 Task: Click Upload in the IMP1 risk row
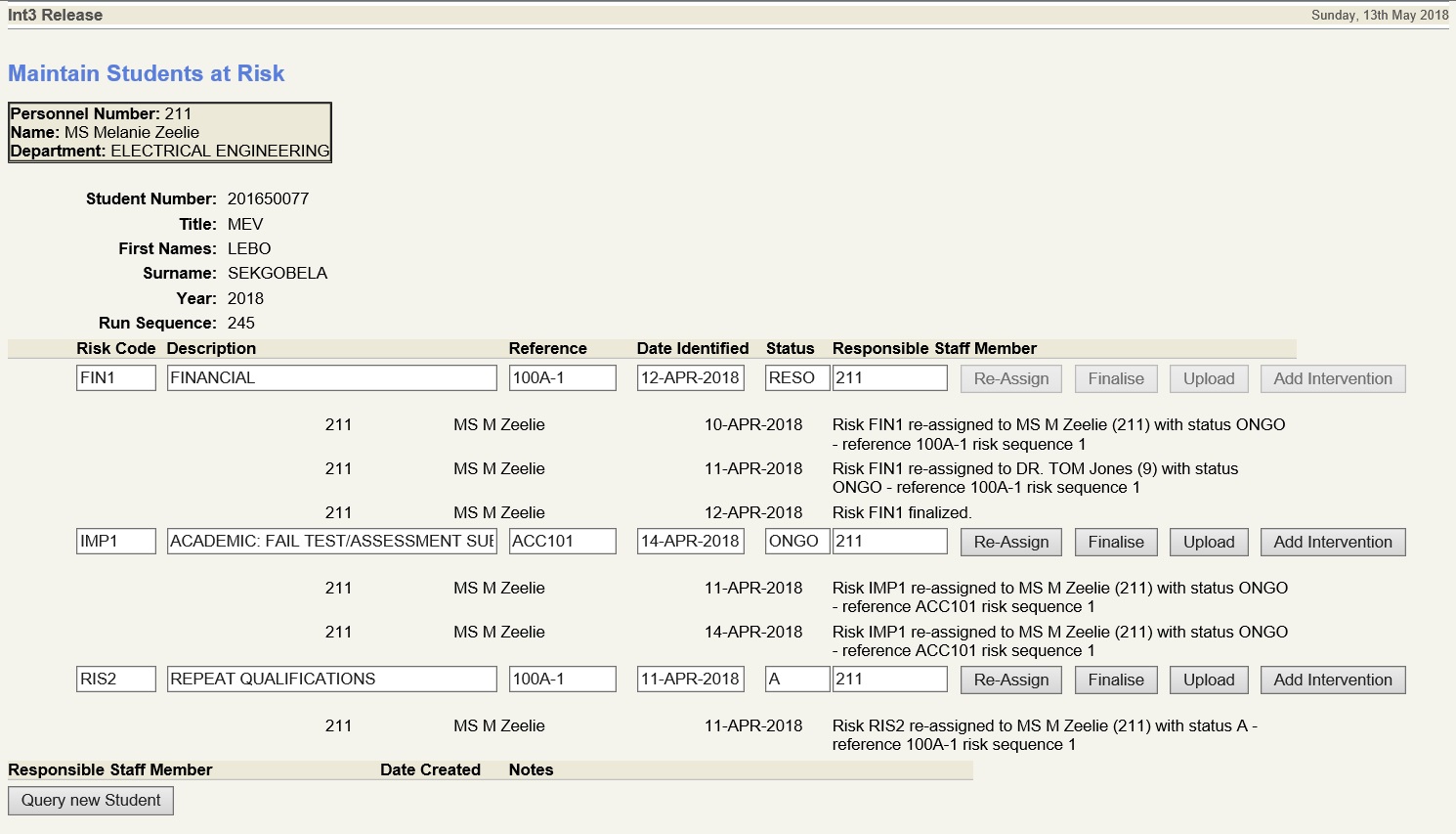(x=1208, y=542)
